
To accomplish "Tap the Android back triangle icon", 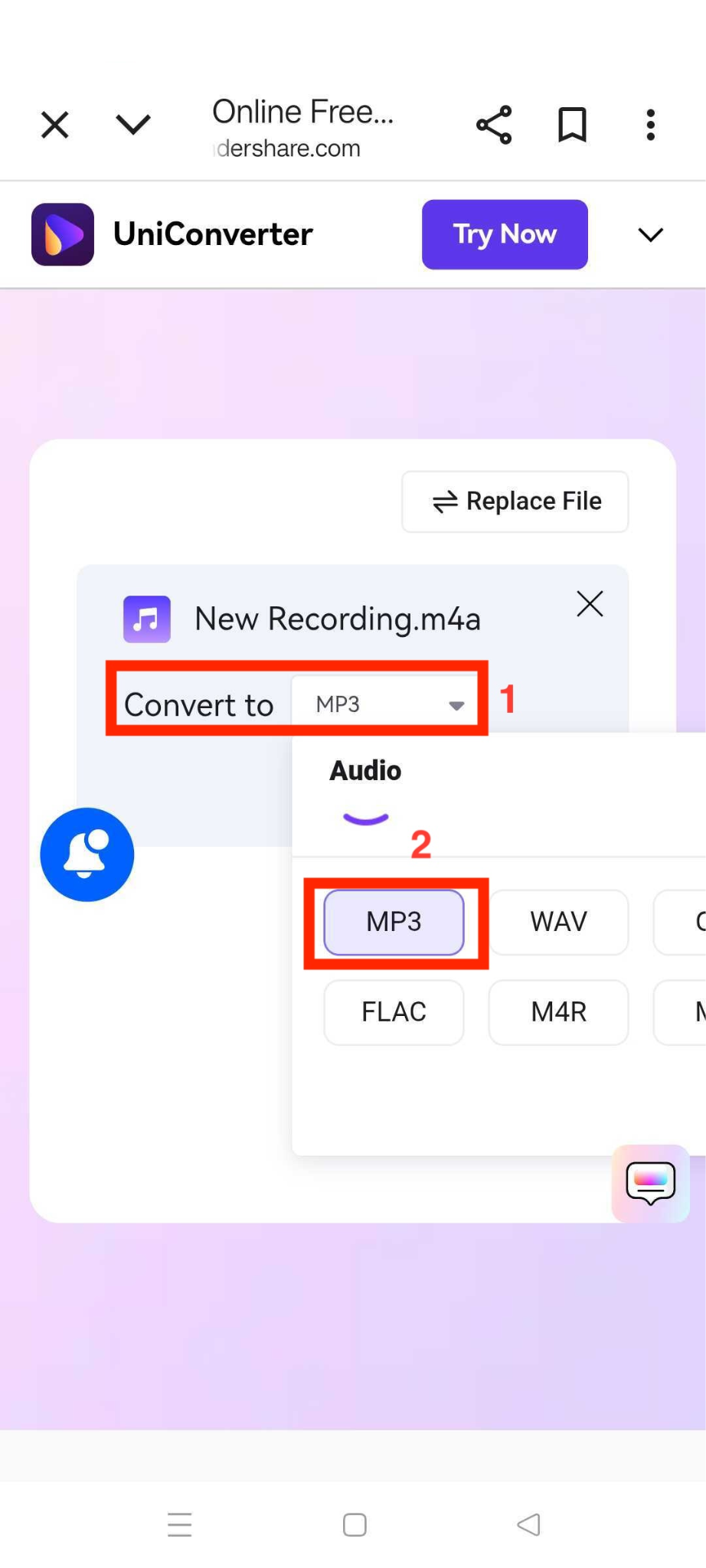I will 528,1524.
